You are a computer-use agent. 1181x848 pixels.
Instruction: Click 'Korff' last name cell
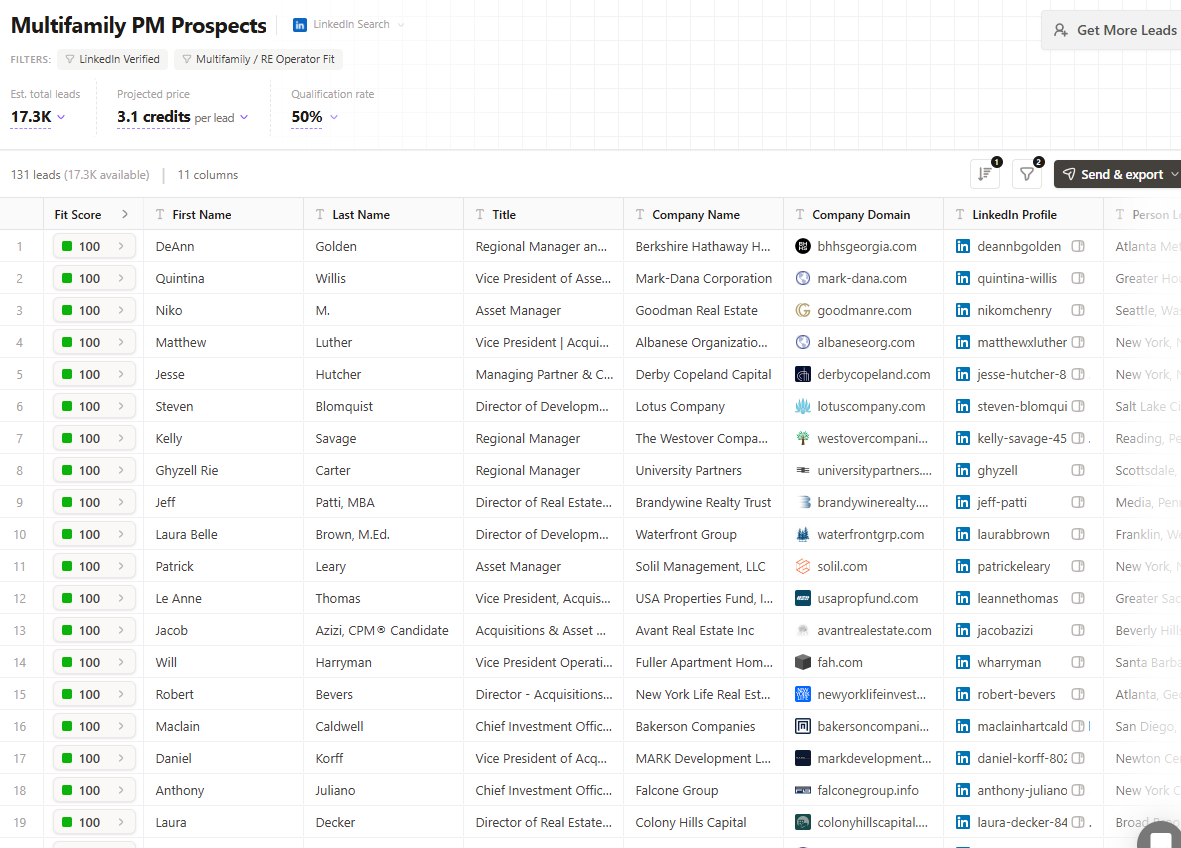point(383,758)
